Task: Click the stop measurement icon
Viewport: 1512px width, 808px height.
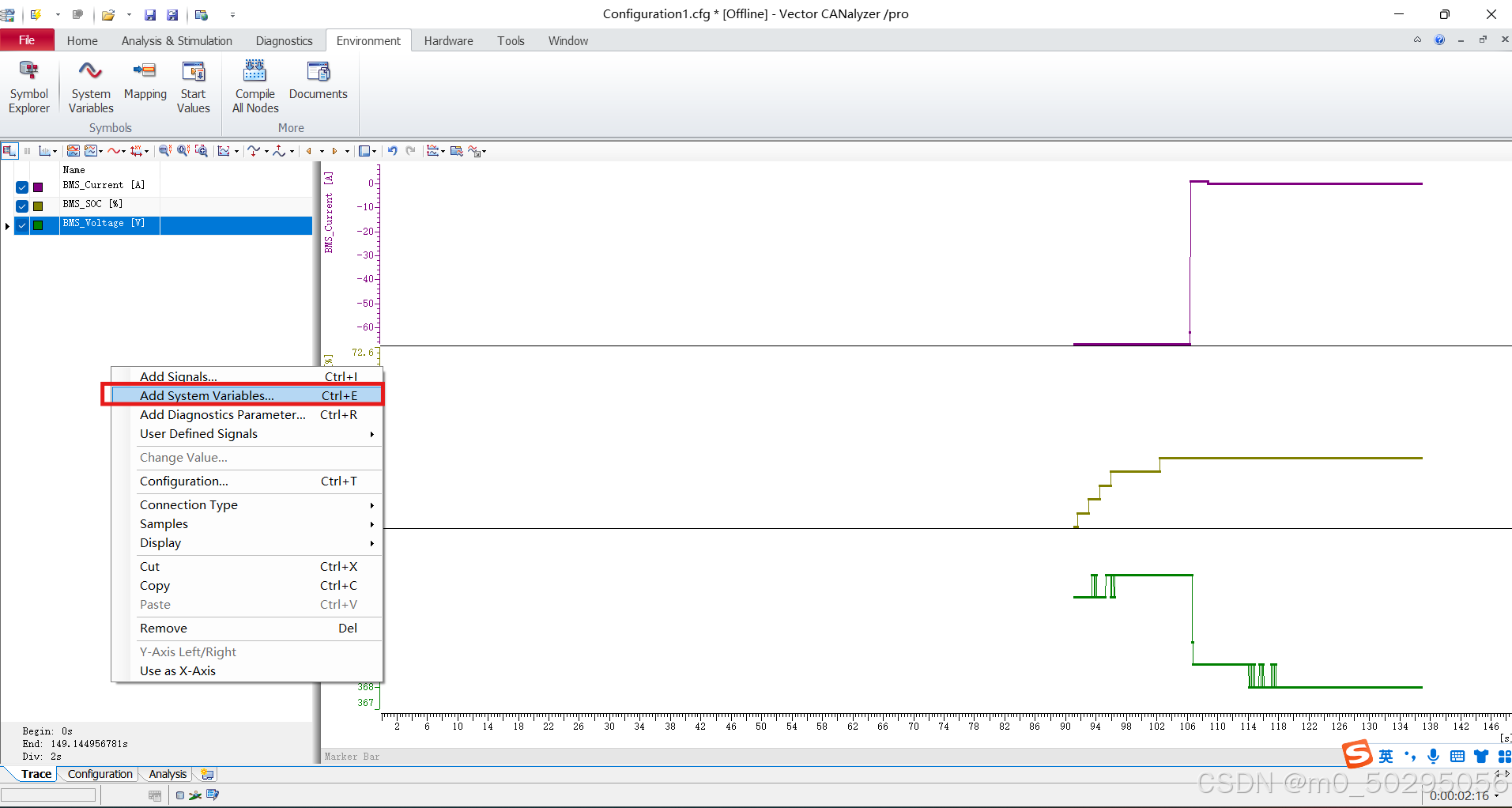Action: (x=77, y=14)
